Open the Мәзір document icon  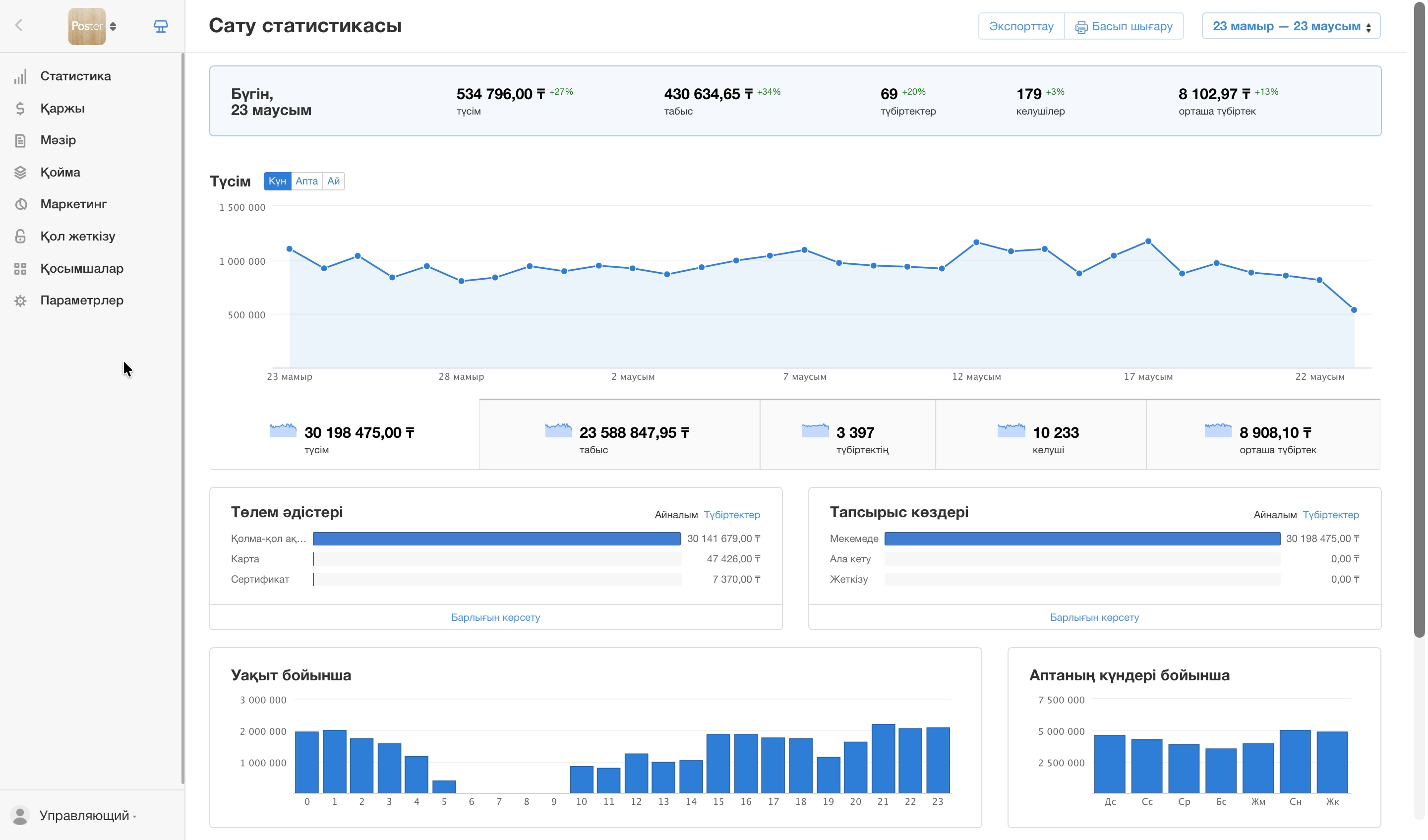(20, 140)
